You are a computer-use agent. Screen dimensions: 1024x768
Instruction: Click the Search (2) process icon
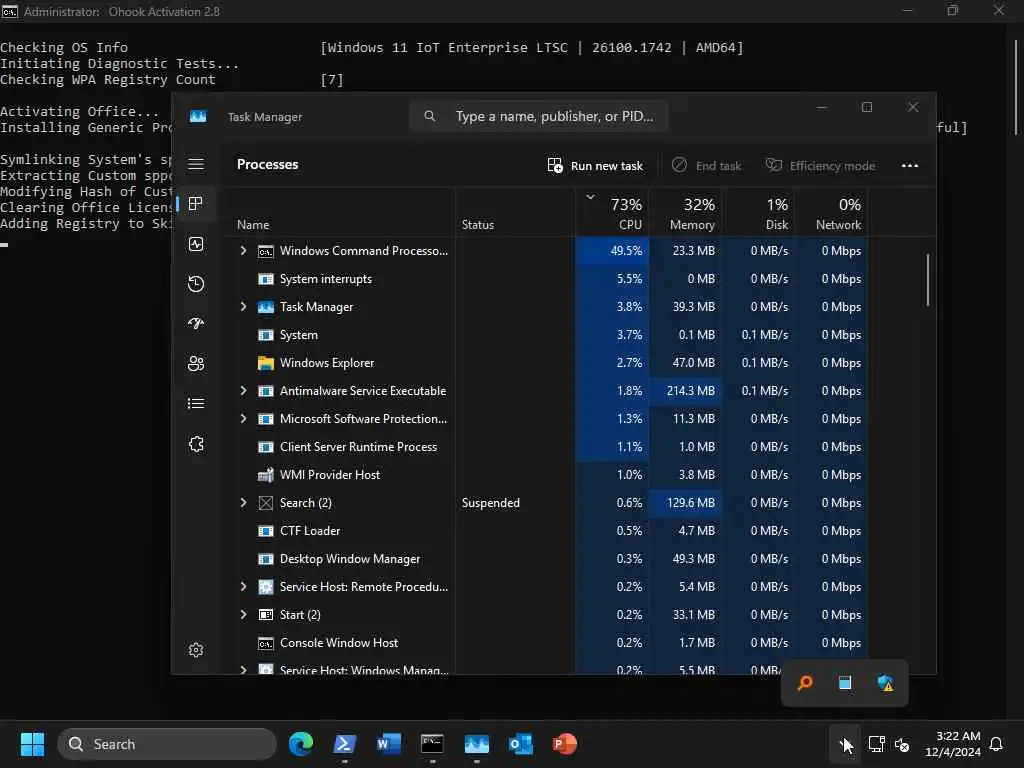266,503
